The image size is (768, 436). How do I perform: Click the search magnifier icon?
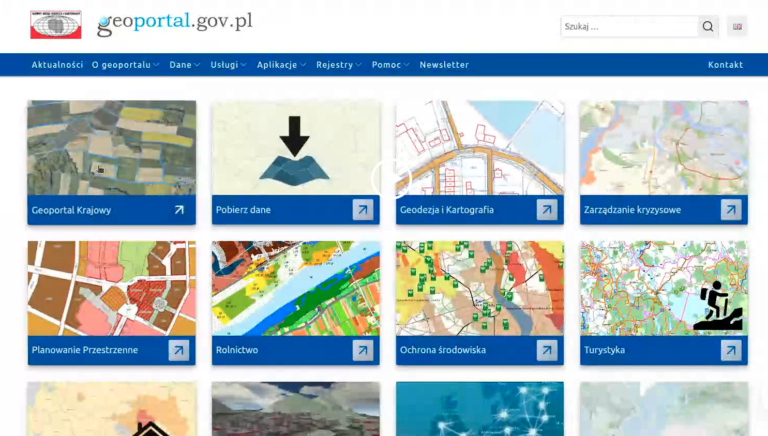708,26
